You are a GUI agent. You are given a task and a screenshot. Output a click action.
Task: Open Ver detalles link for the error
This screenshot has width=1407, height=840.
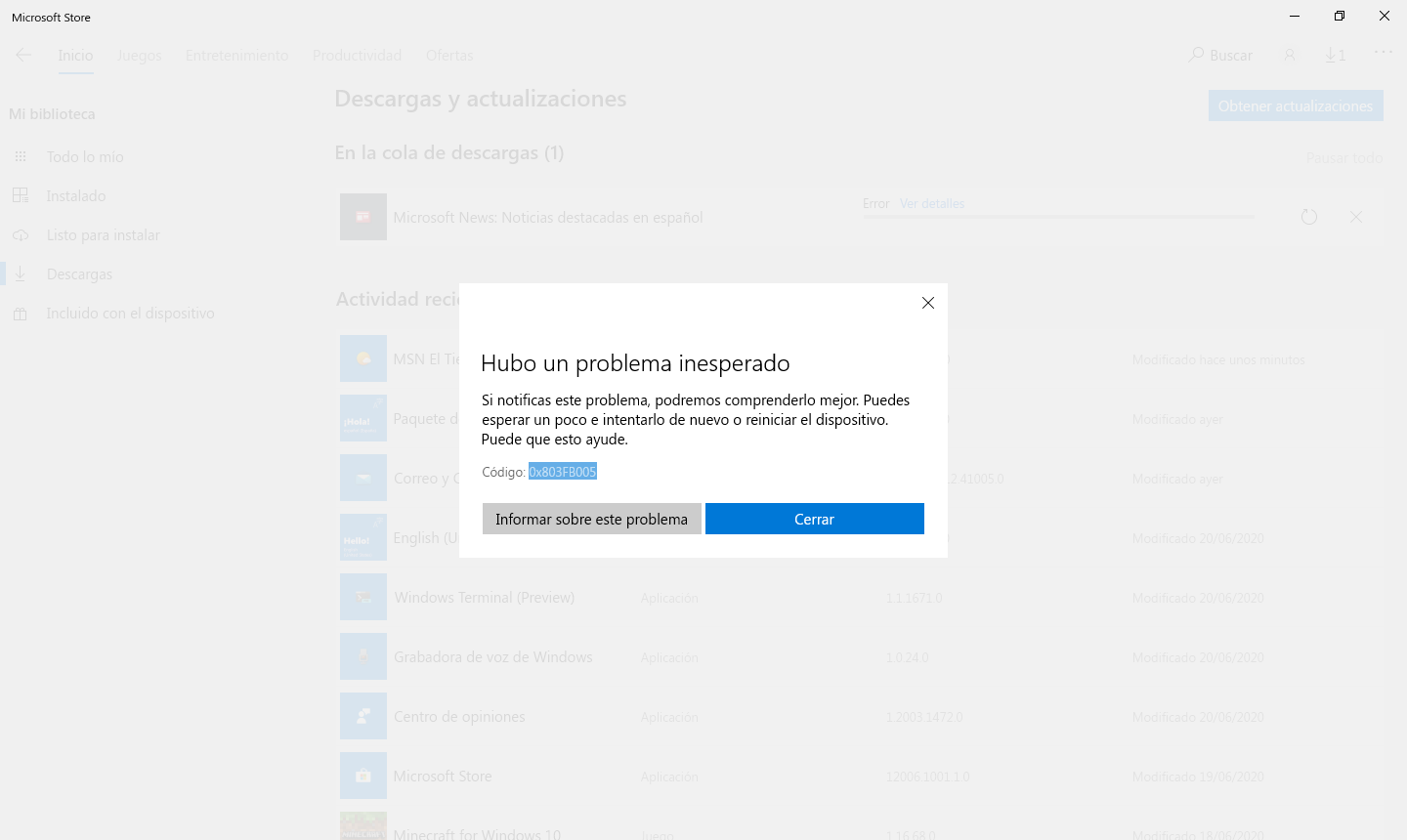click(932, 203)
